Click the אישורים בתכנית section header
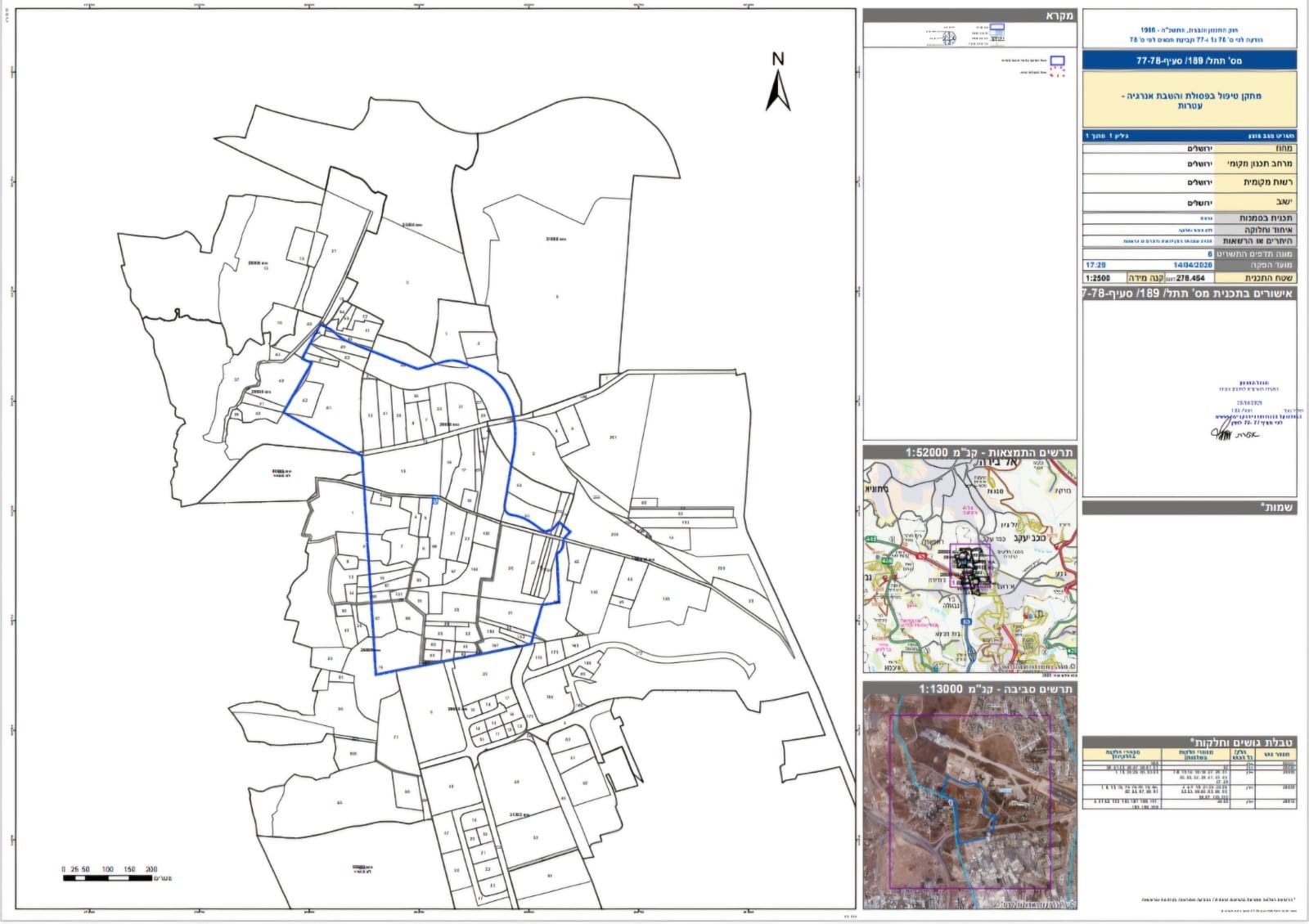The height and width of the screenshot is (924, 1309). [1190, 293]
